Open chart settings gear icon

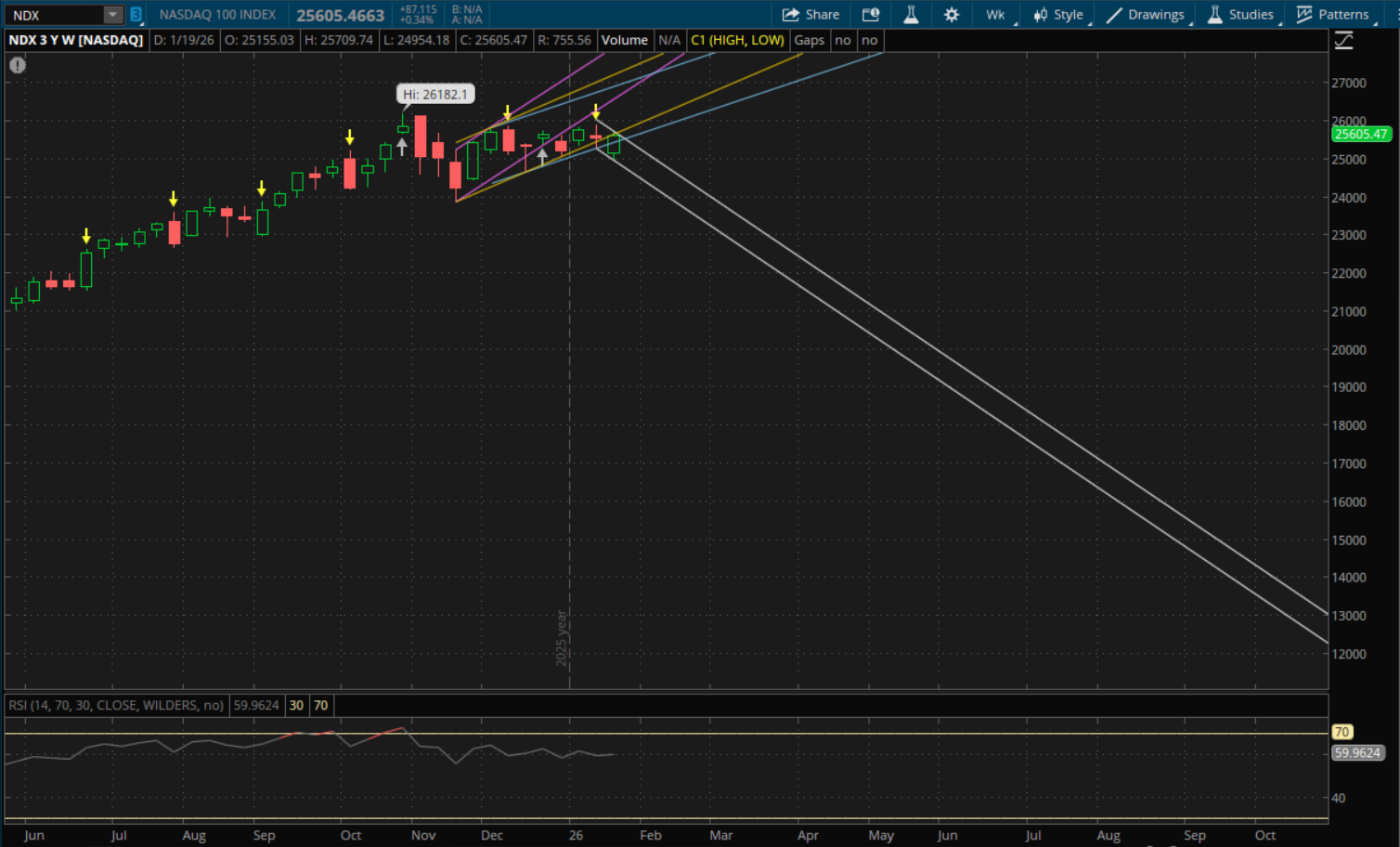pyautogui.click(x=952, y=15)
